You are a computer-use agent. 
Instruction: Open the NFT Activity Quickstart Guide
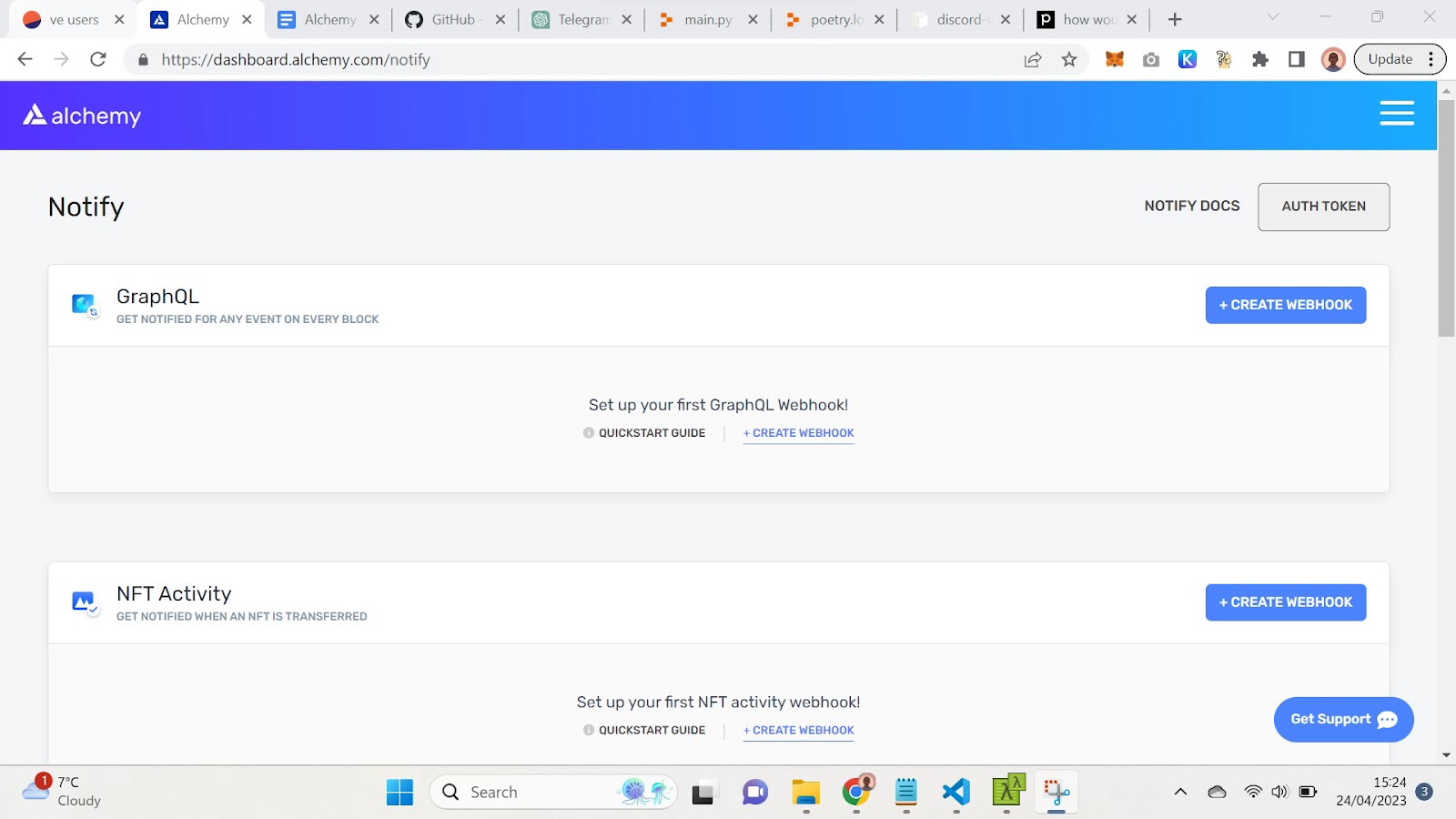point(644,731)
